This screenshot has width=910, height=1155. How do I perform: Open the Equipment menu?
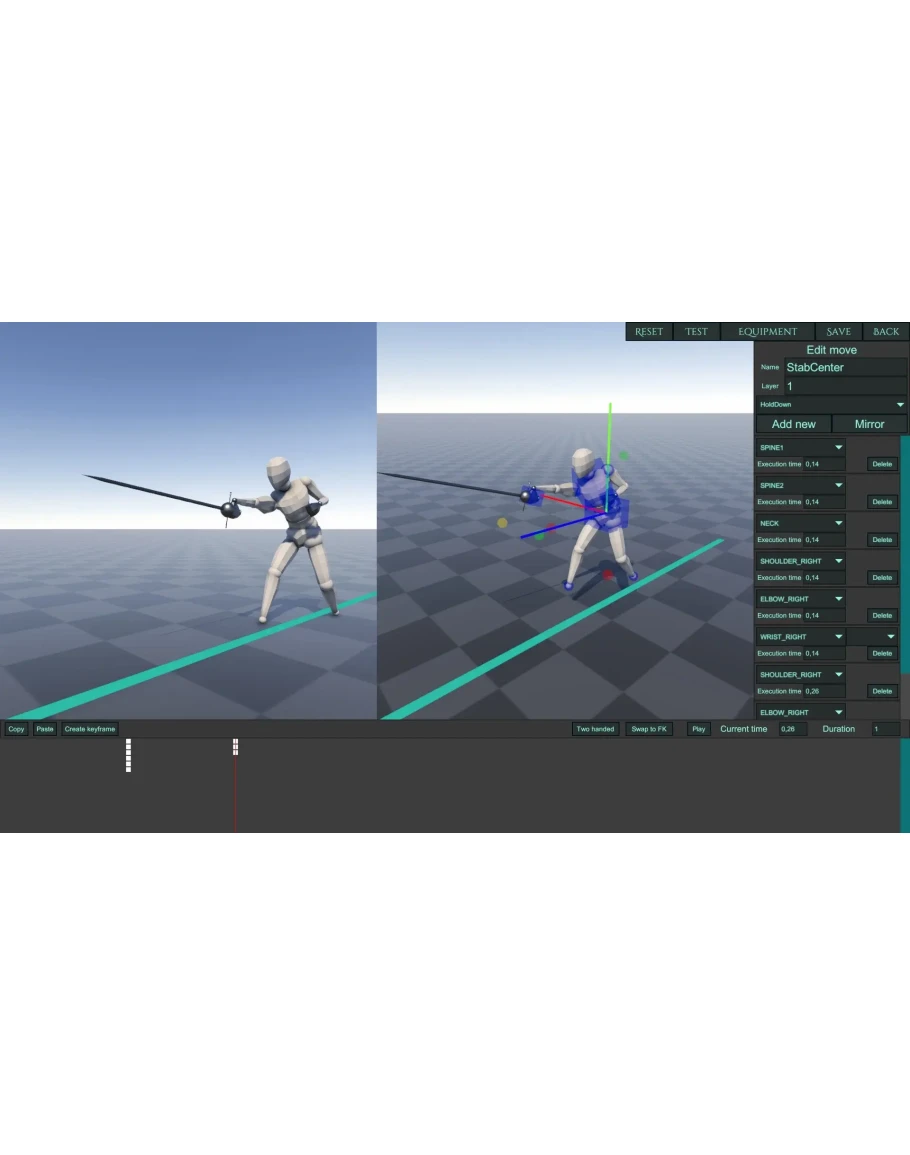pos(767,332)
